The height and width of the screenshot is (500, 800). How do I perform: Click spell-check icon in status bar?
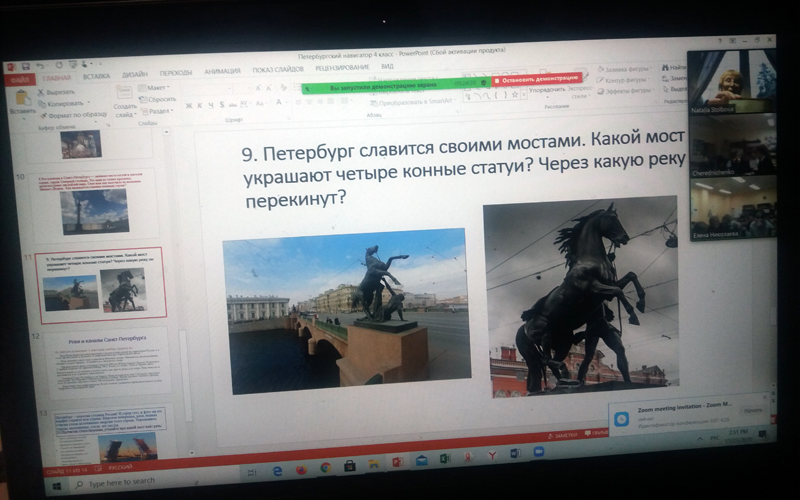98,468
